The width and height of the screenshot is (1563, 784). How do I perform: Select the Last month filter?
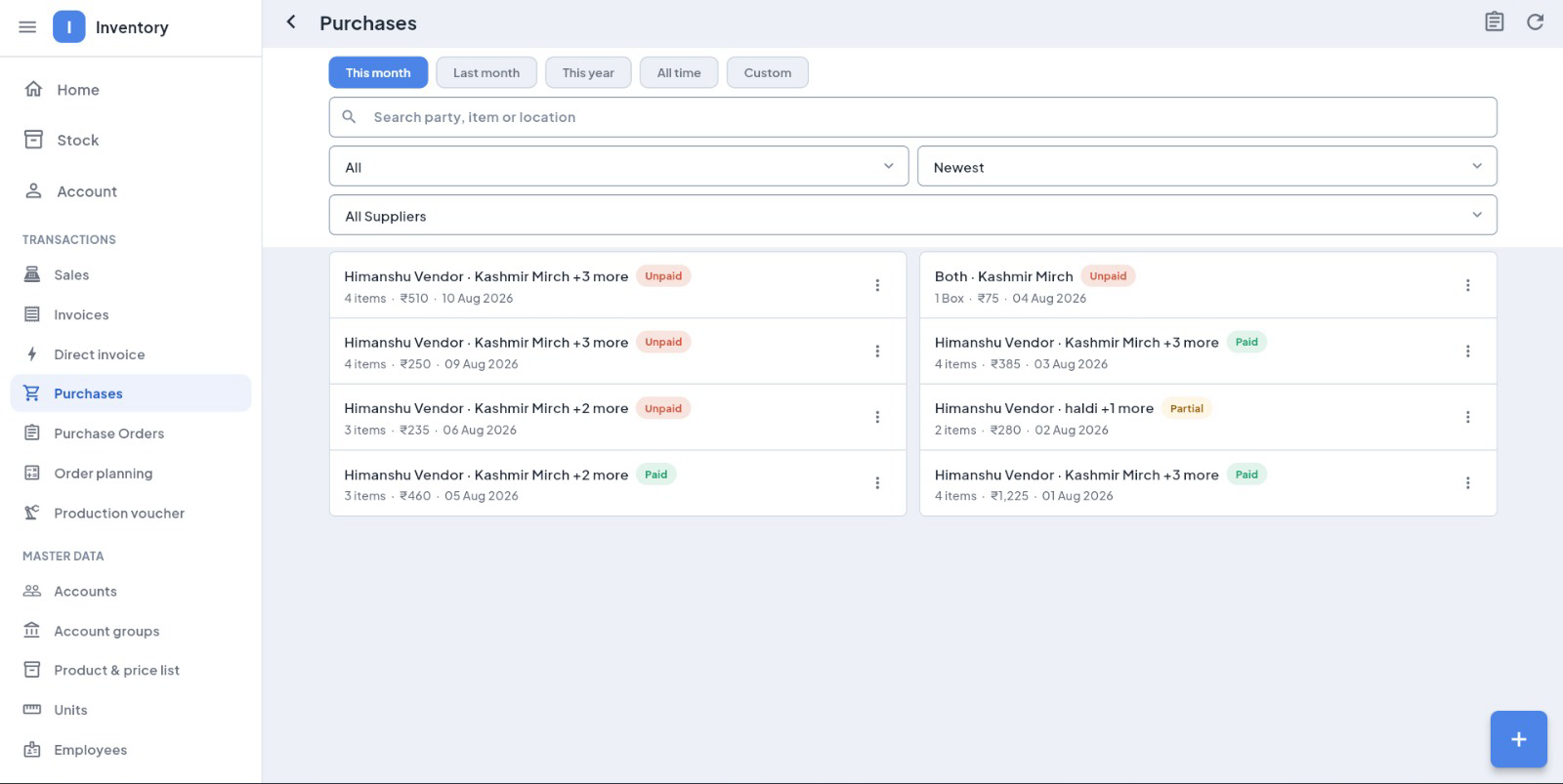pyautogui.click(x=486, y=72)
